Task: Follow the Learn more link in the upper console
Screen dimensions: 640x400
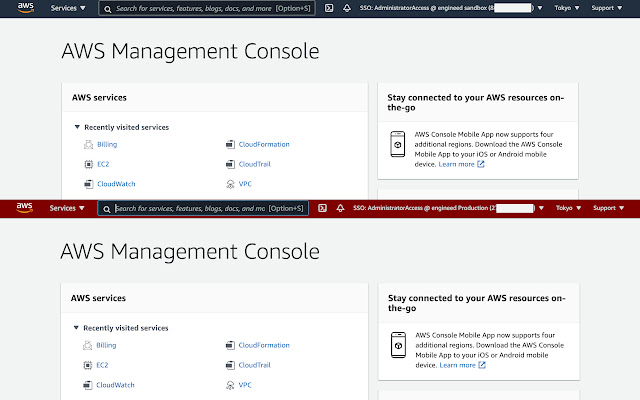Action: 456,164
